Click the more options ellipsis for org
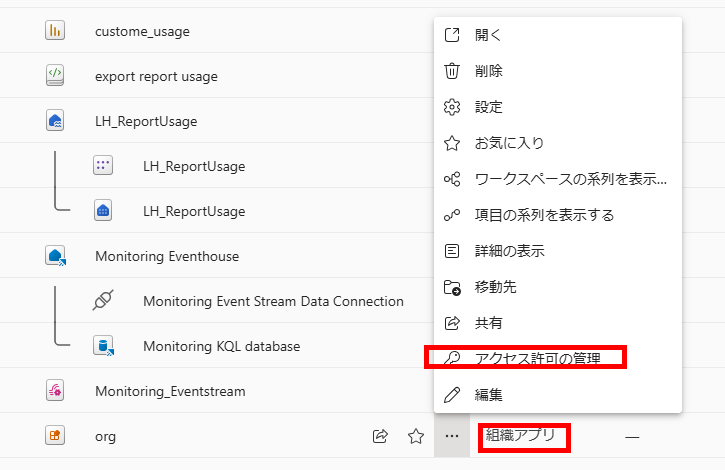Screen dimensions: 725x470 click(x=452, y=436)
